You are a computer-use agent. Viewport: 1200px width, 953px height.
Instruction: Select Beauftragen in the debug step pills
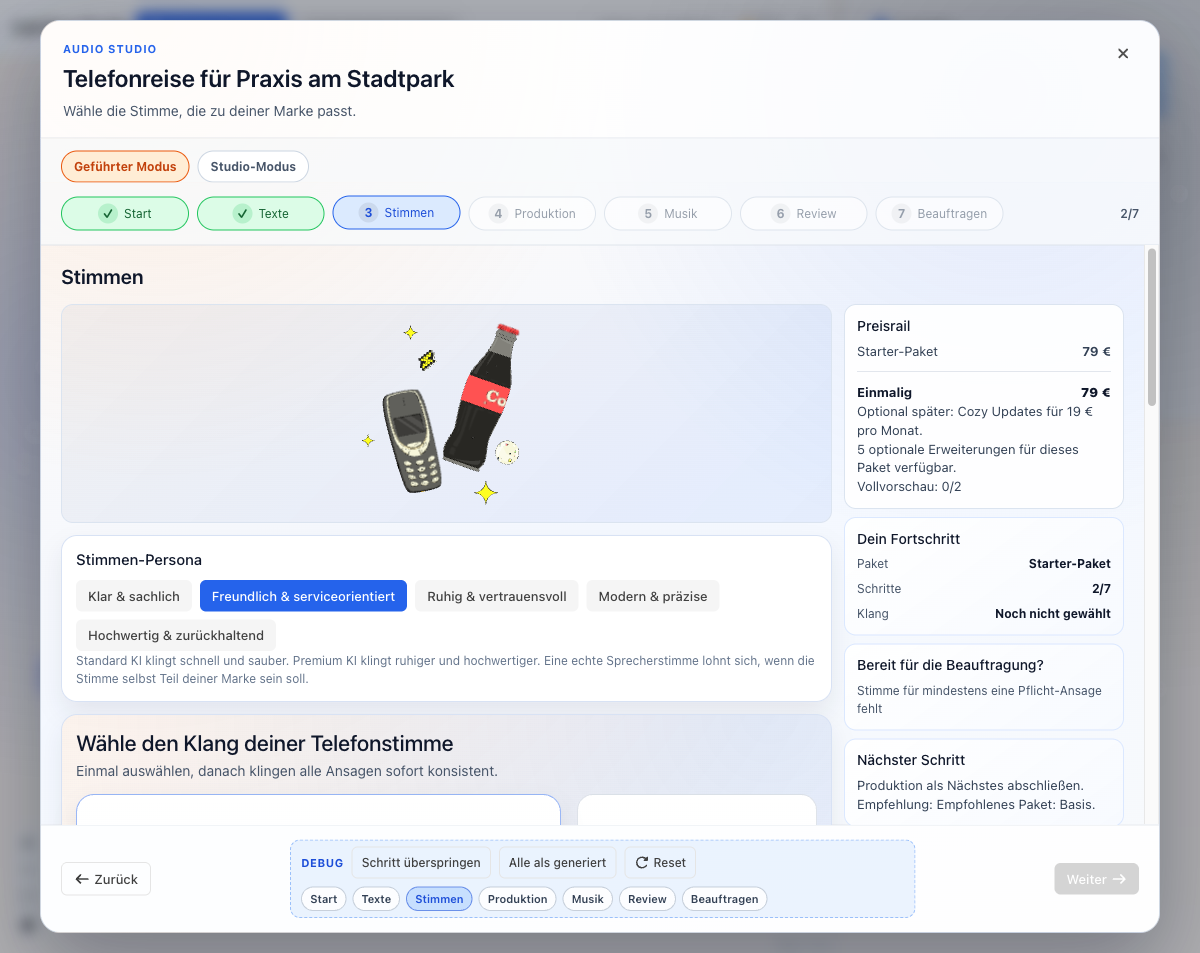point(724,898)
